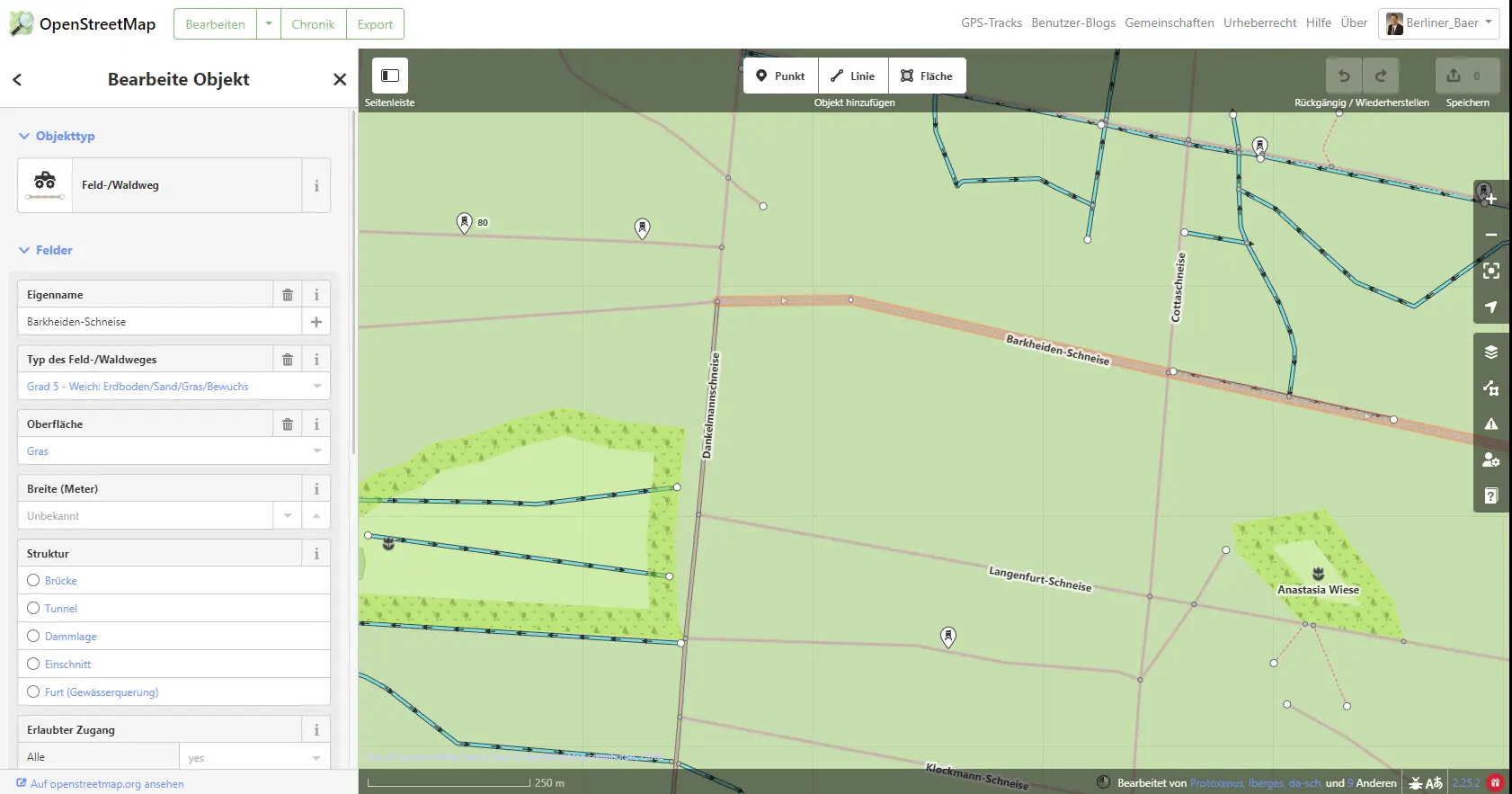Click the geolocate arrow icon
The height and width of the screenshot is (794, 1512).
(1490, 307)
